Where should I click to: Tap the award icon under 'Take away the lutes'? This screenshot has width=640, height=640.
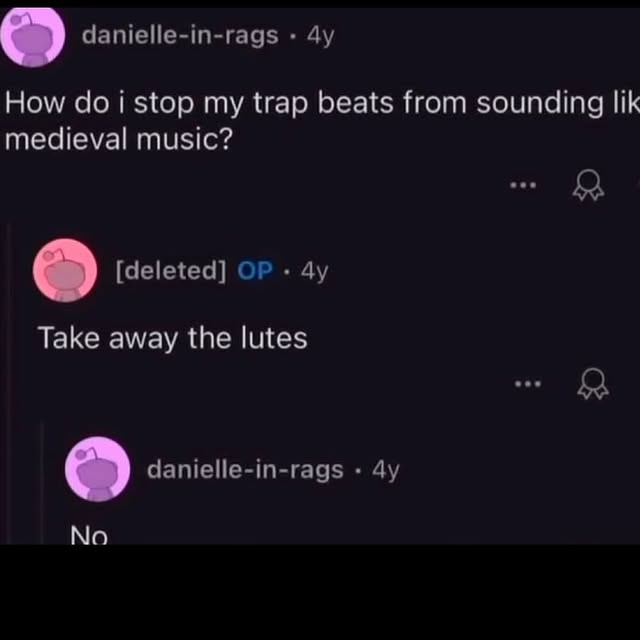(x=593, y=384)
